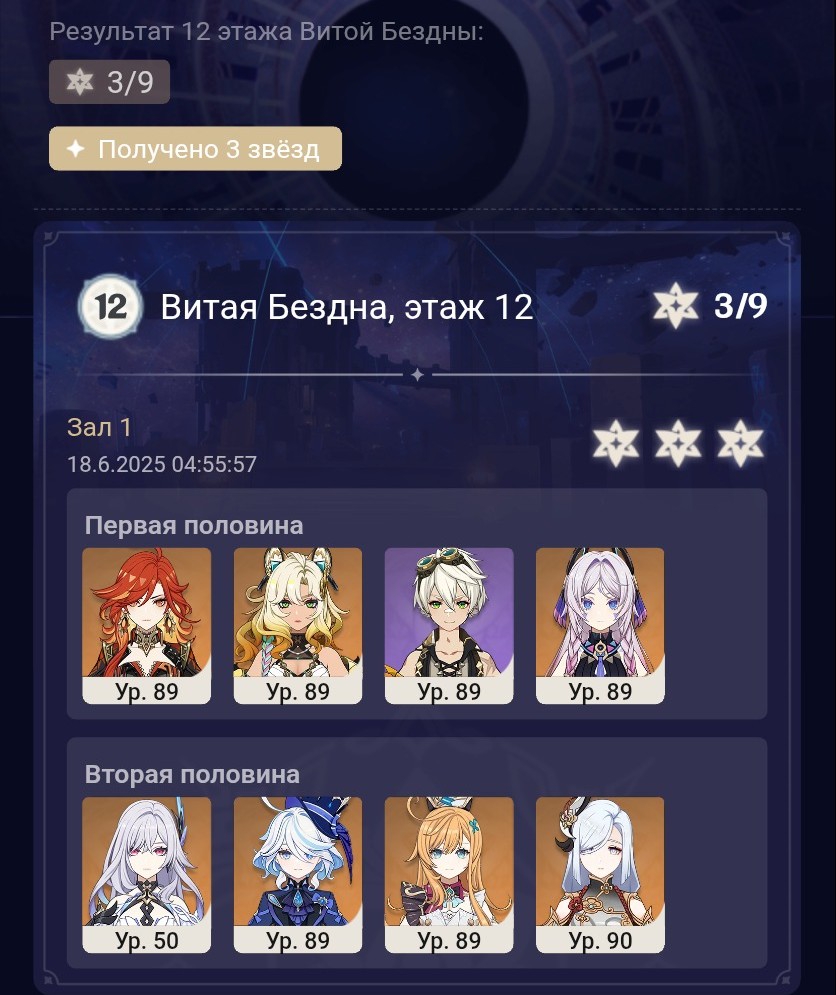This screenshot has height=995, width=836.
Task: Tap the small star icon in 3/9 badge
Action: (x=80, y=82)
